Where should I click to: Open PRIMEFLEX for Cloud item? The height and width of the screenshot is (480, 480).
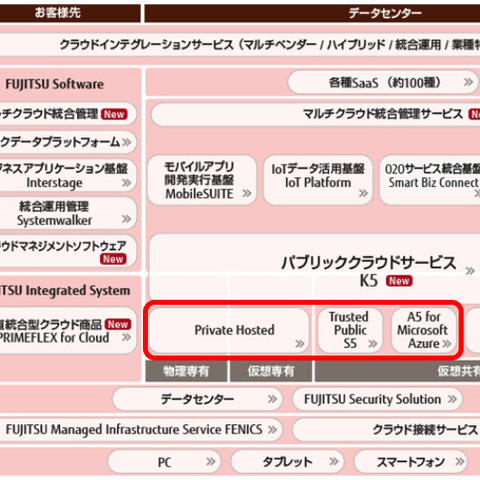click(68, 331)
